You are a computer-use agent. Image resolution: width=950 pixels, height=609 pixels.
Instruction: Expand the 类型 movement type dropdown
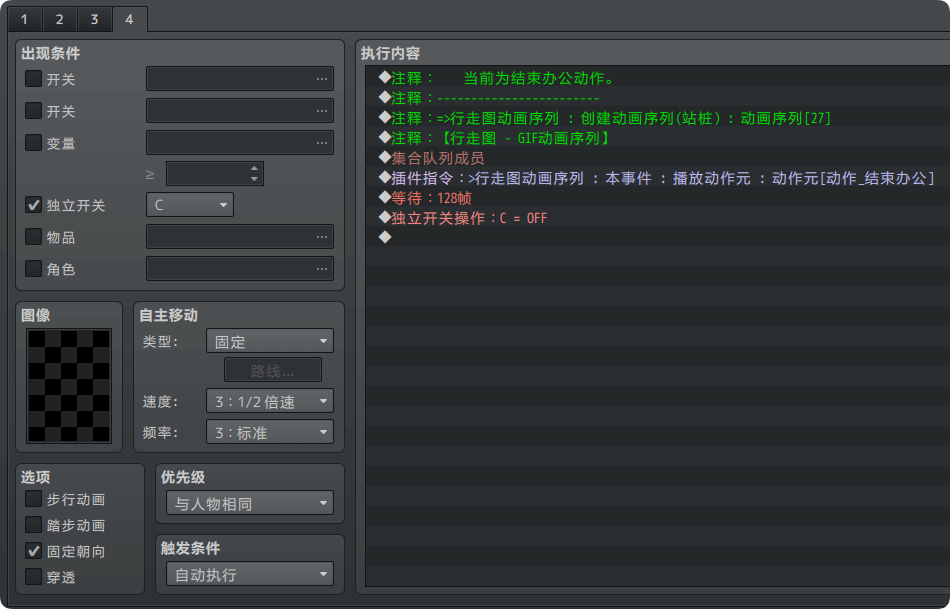click(269, 341)
